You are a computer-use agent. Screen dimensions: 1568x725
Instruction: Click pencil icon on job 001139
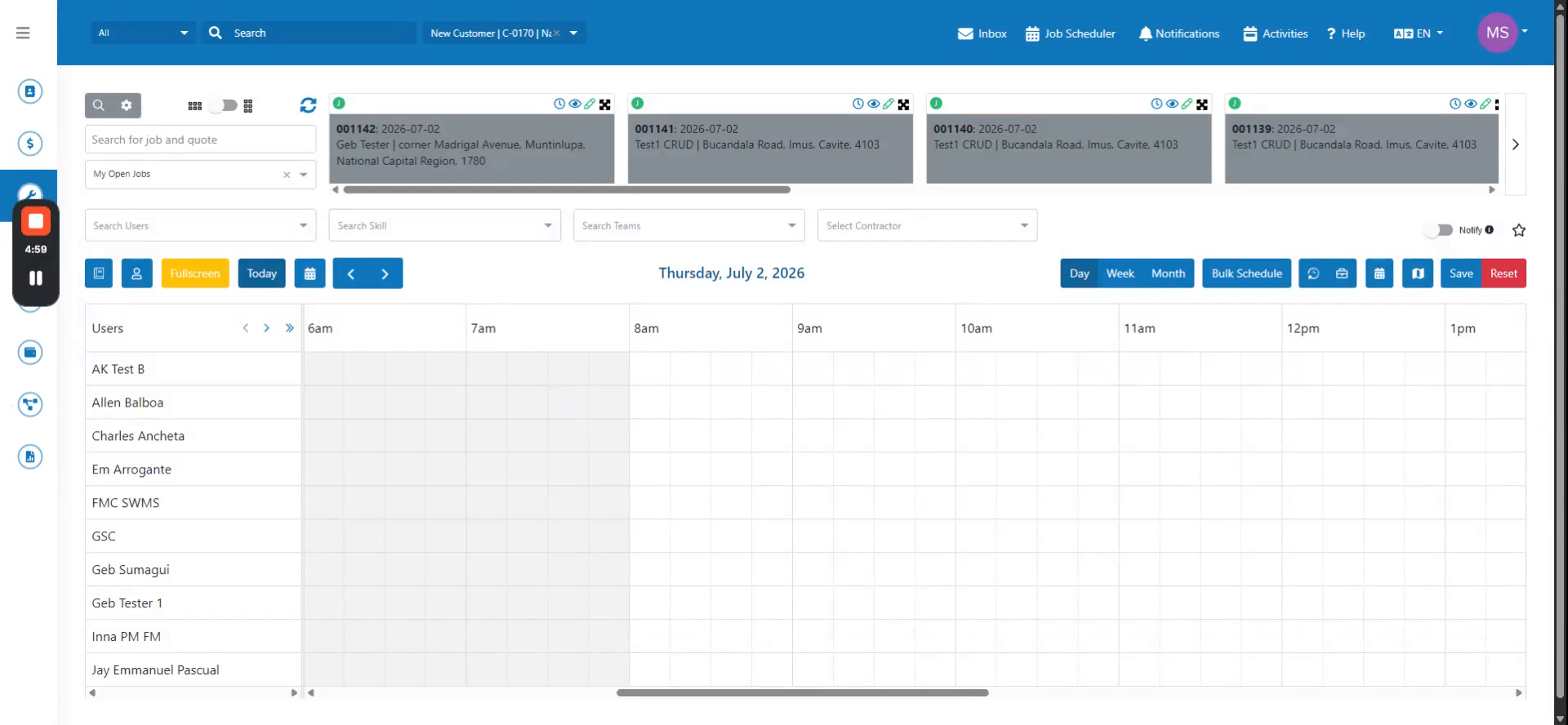coord(1486,104)
